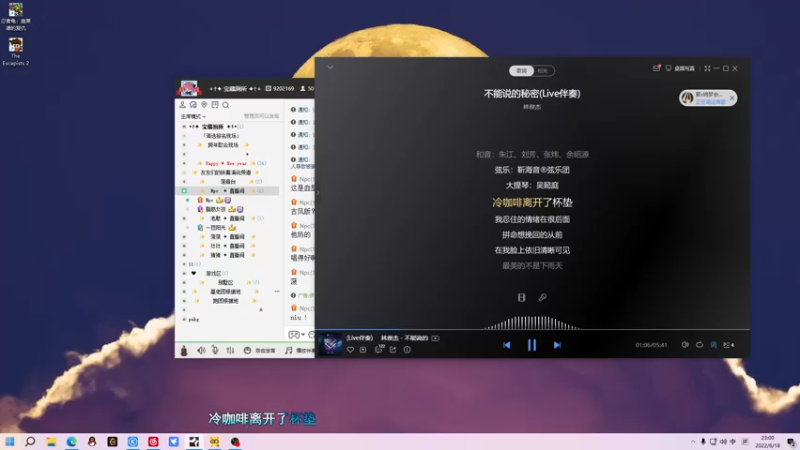Open the lyrics adjust tool icon
Screen dimensions: 800x450
click(x=543, y=297)
